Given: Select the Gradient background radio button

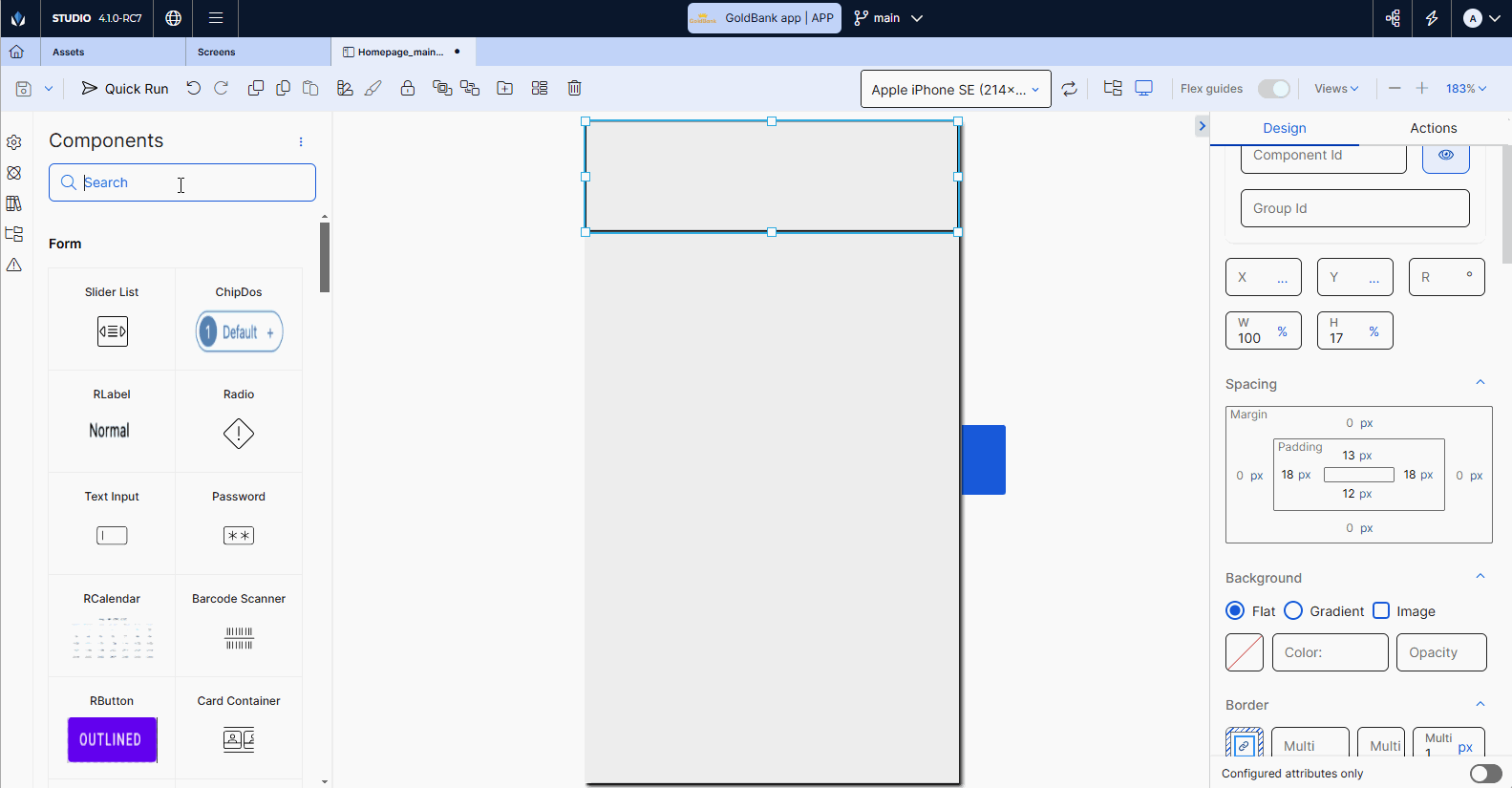Looking at the screenshot, I should click(1293, 611).
